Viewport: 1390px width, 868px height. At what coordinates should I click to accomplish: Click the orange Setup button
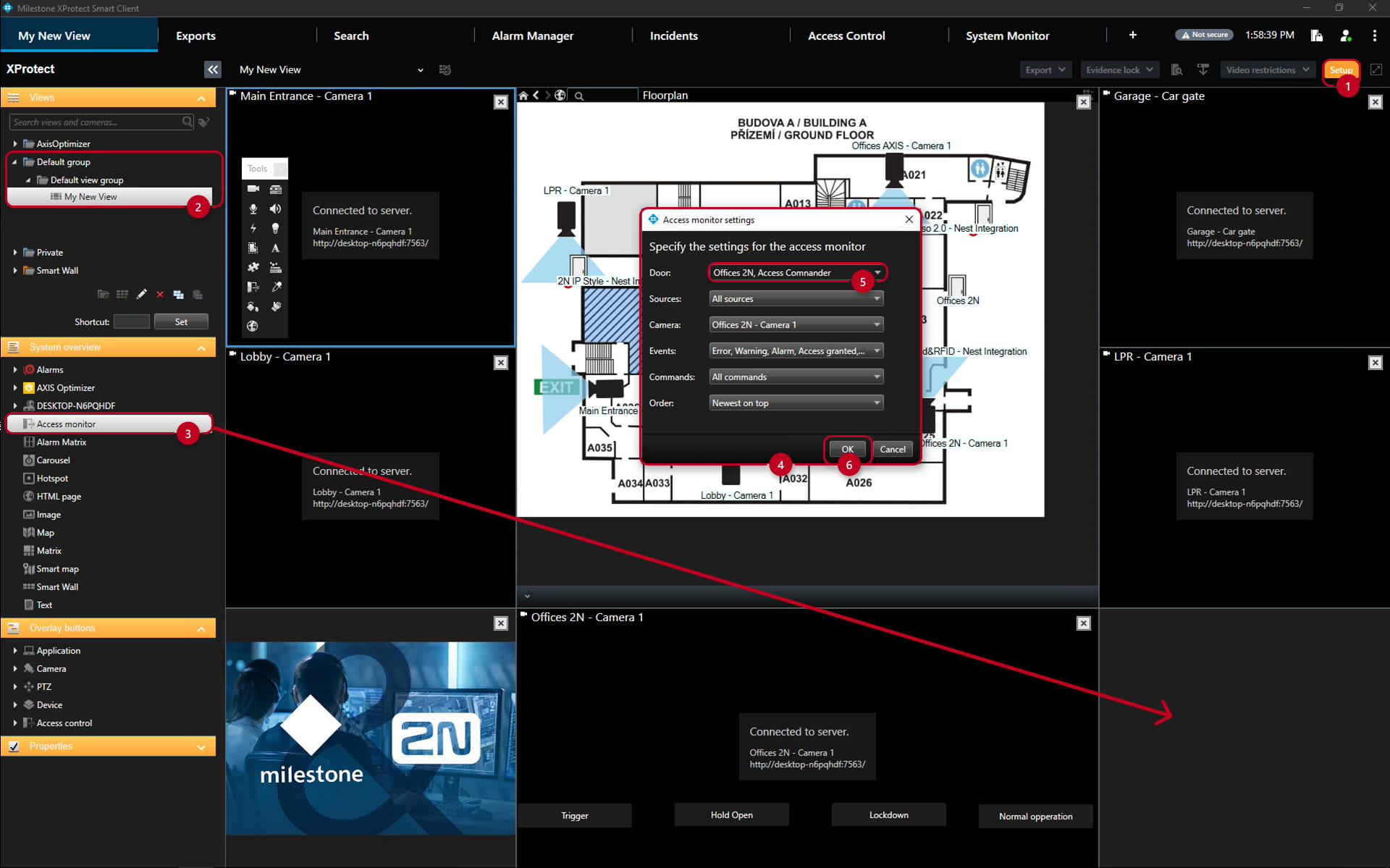tap(1341, 70)
